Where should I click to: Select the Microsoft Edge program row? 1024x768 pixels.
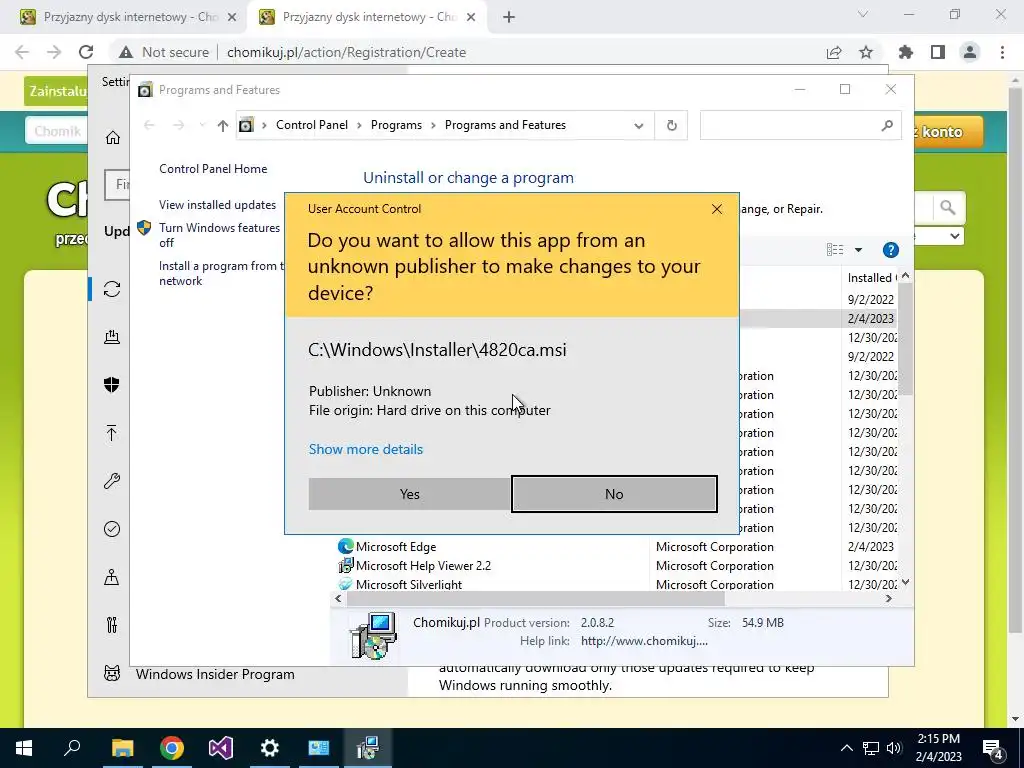(618, 547)
